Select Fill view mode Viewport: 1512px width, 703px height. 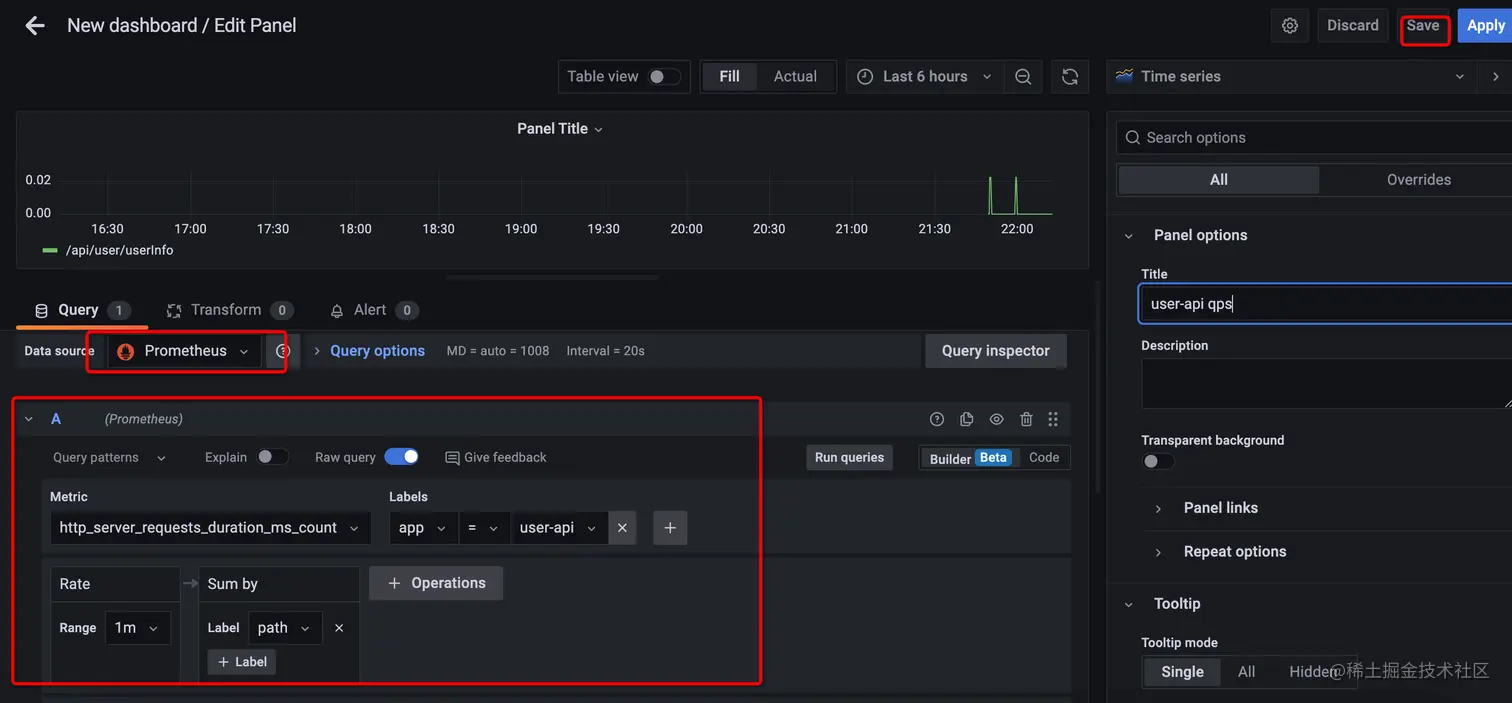point(730,77)
